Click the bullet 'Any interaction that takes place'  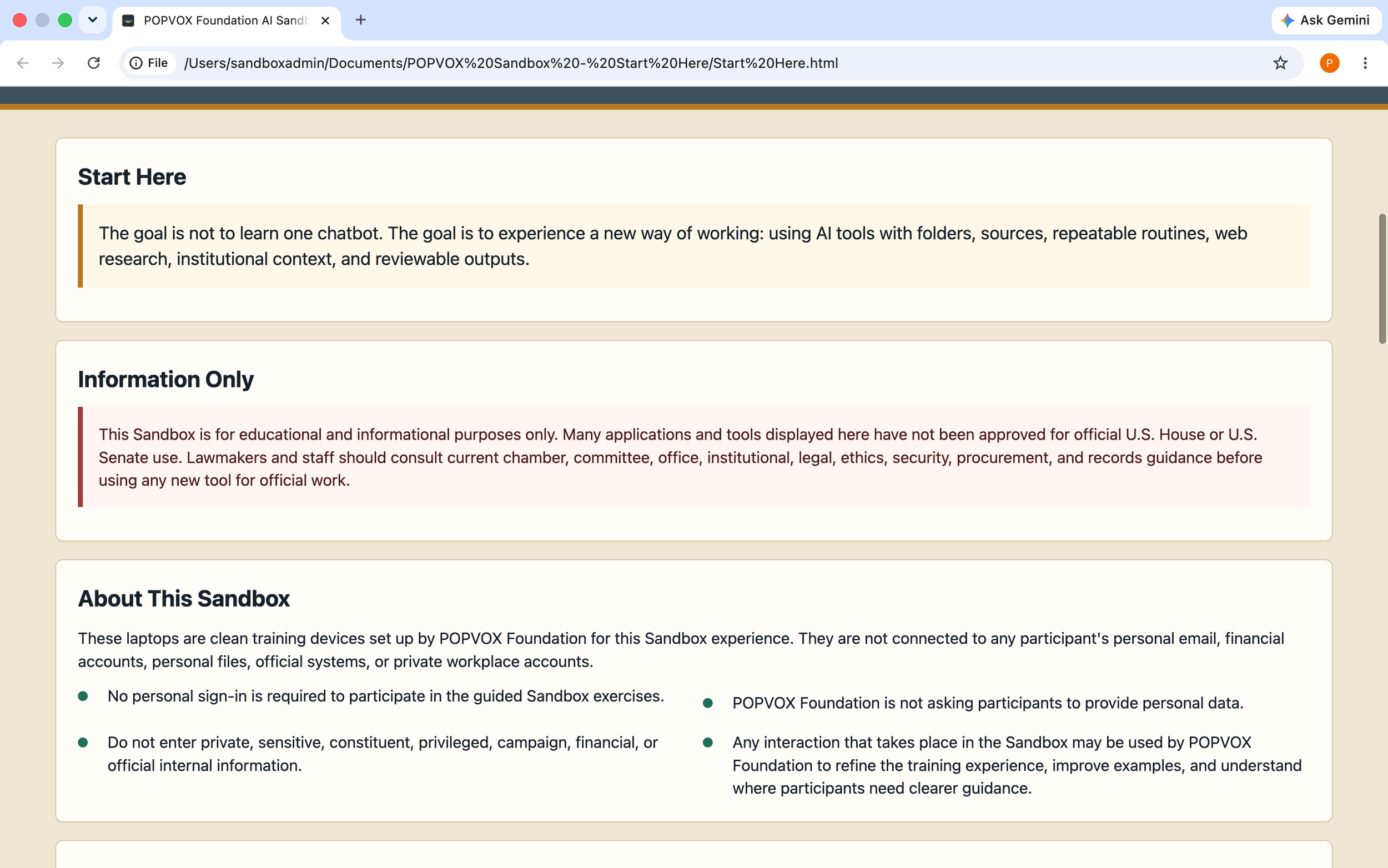click(x=1017, y=765)
